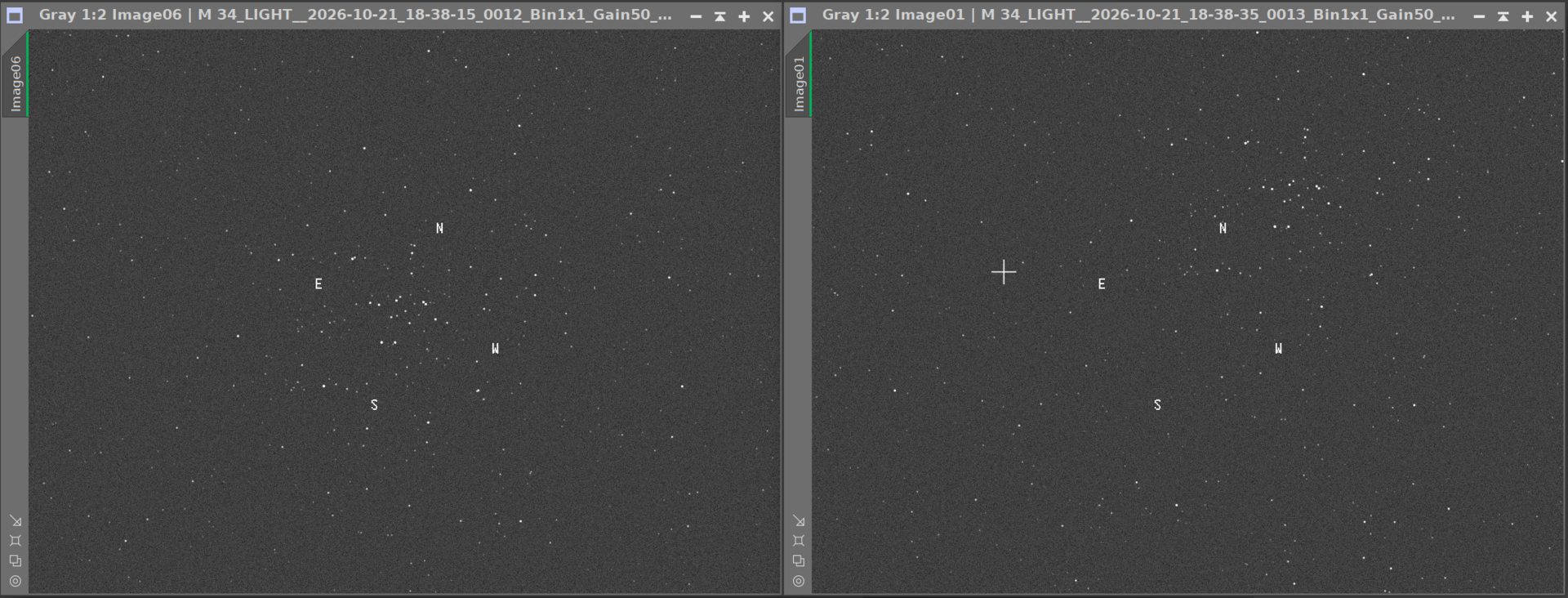This screenshot has height=598, width=1568.
Task: Click the S compass label in Image01
Action: point(1157,405)
